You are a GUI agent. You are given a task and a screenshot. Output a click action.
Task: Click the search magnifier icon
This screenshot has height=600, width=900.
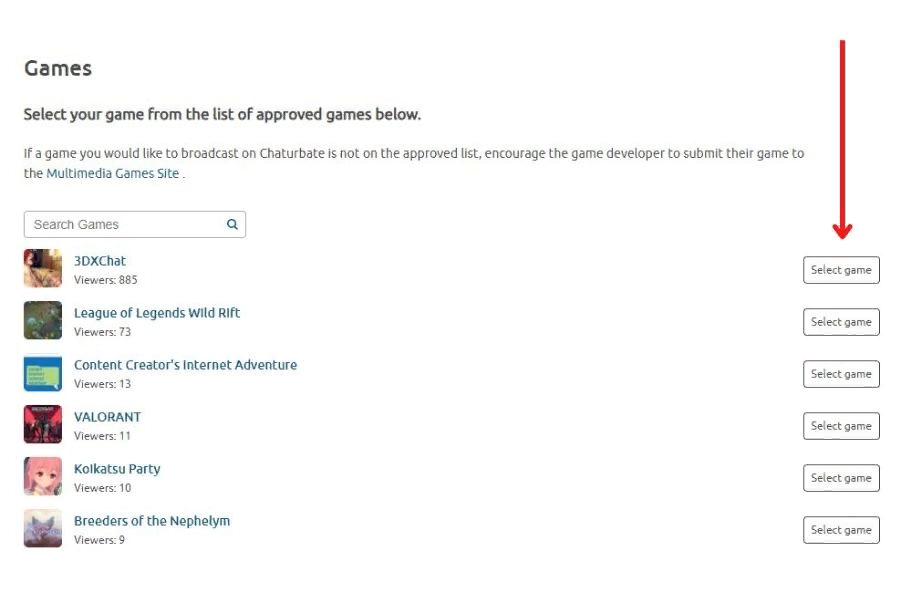(x=232, y=224)
